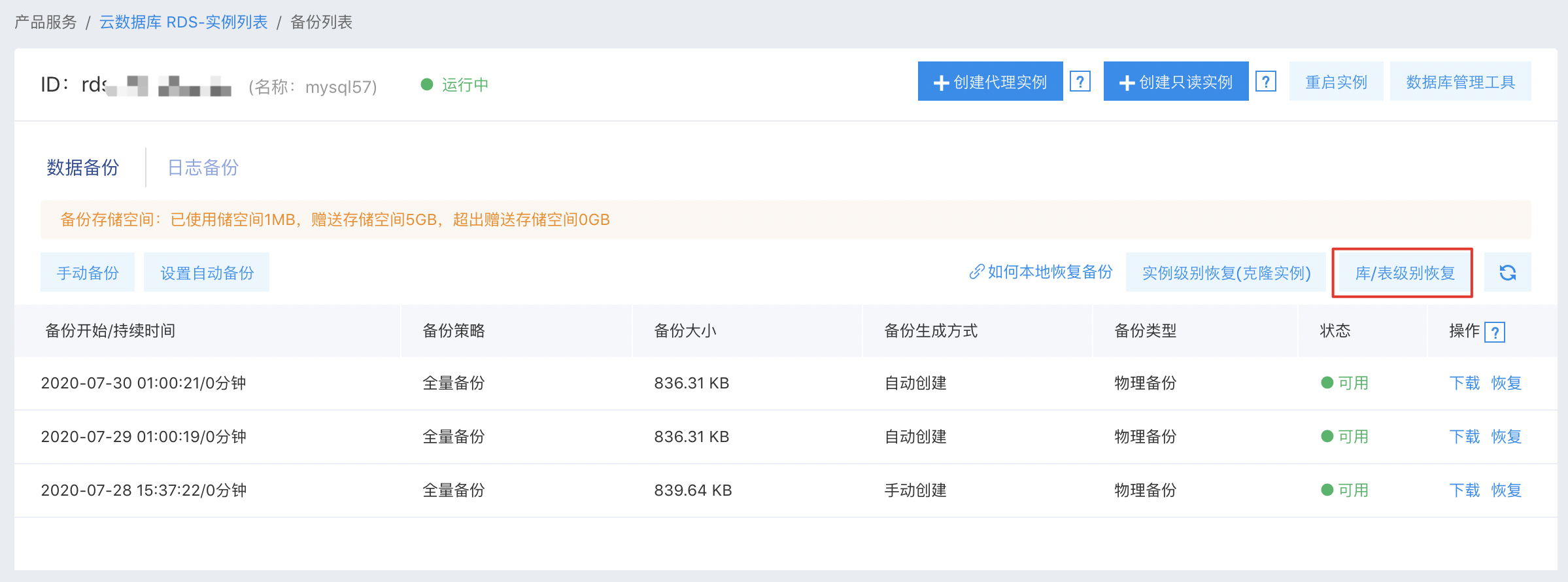The height and width of the screenshot is (582, 1568).
Task: Download the 2020-07-29 backup
Action: pyautogui.click(x=1464, y=436)
